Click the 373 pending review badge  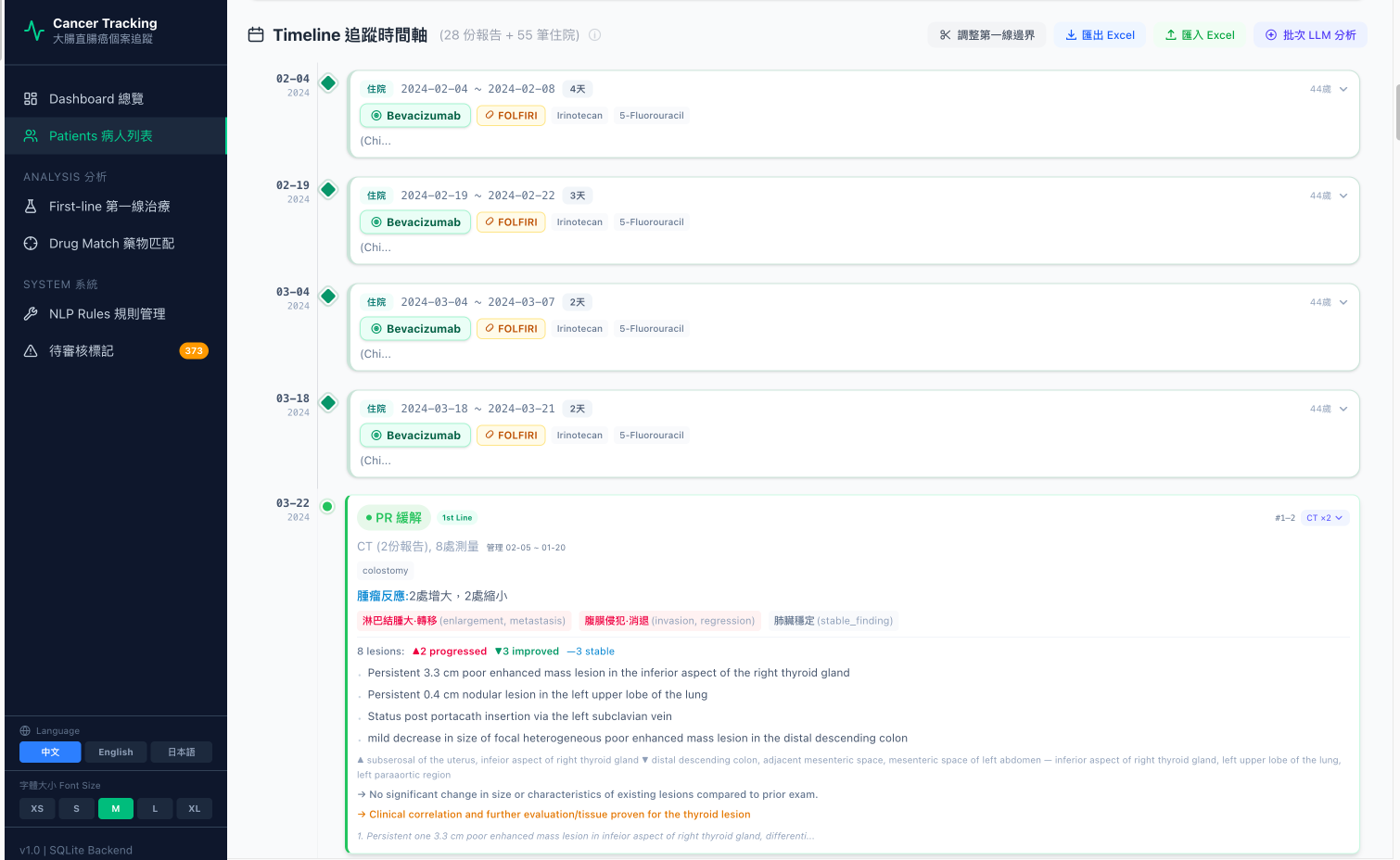(x=194, y=351)
